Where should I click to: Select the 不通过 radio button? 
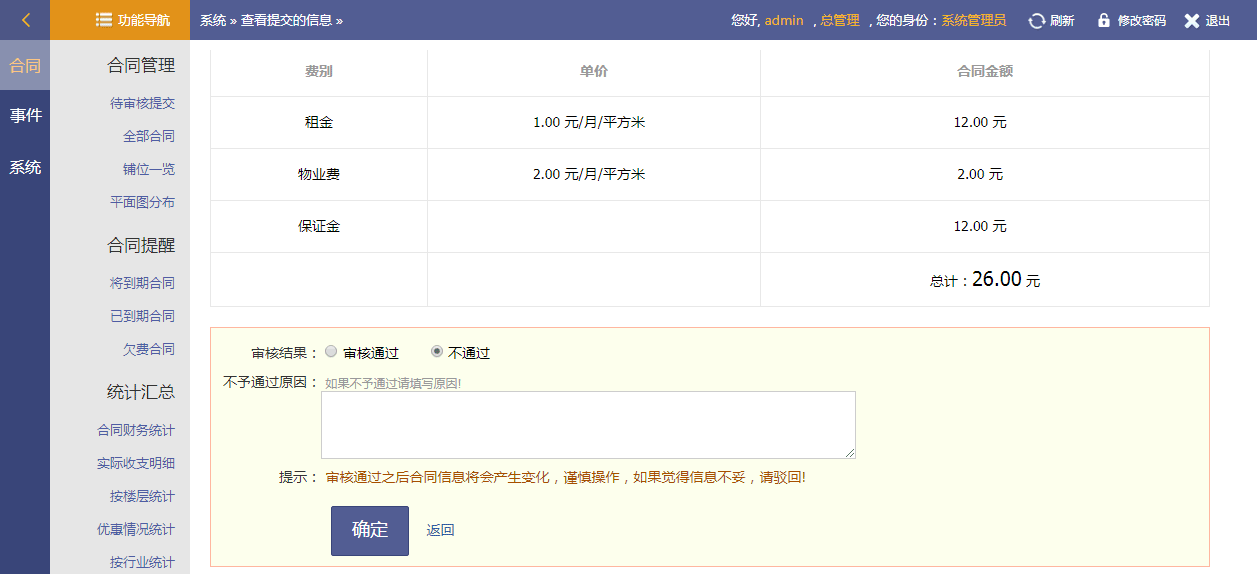[437, 352]
